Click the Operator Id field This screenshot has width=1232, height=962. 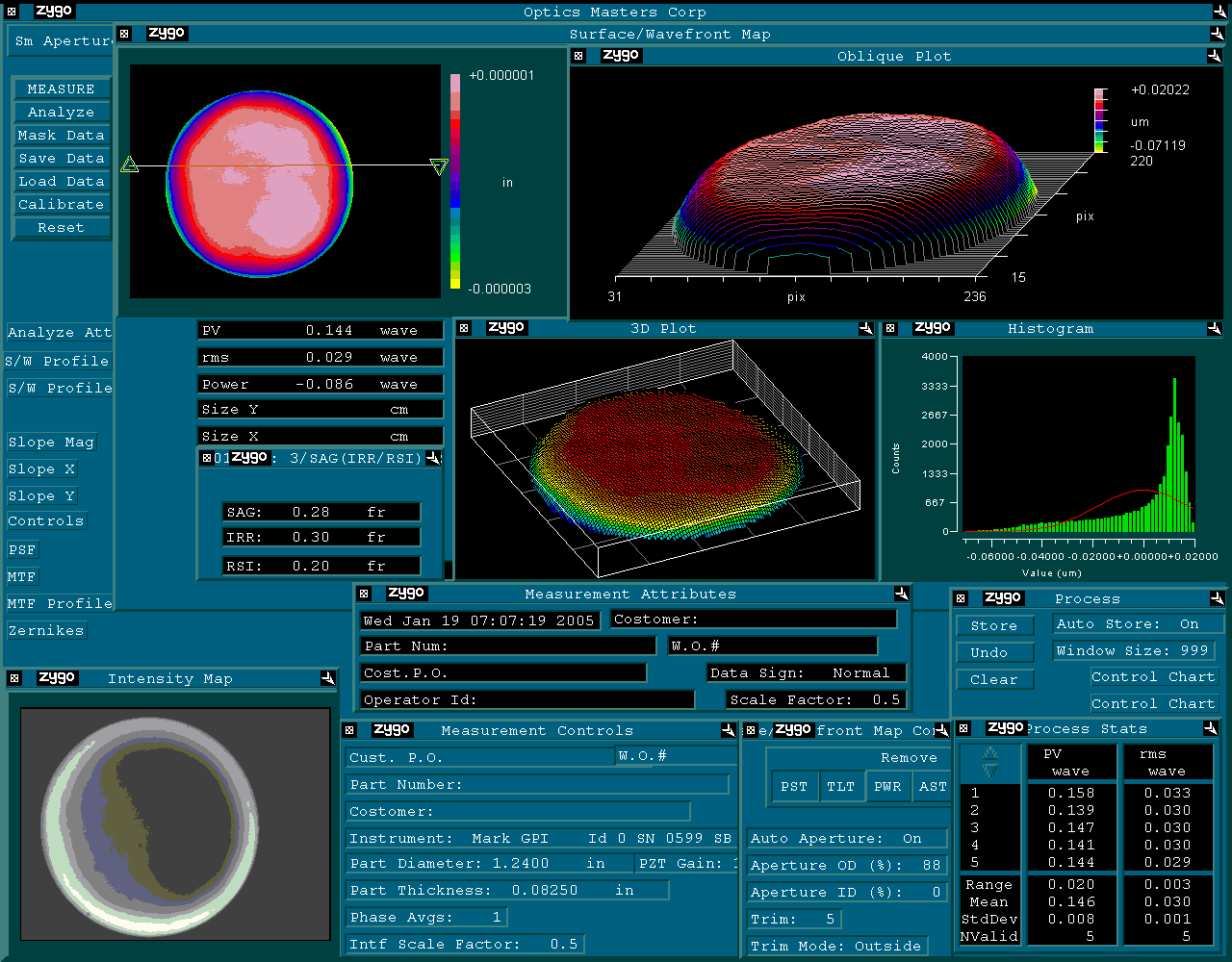tap(527, 700)
